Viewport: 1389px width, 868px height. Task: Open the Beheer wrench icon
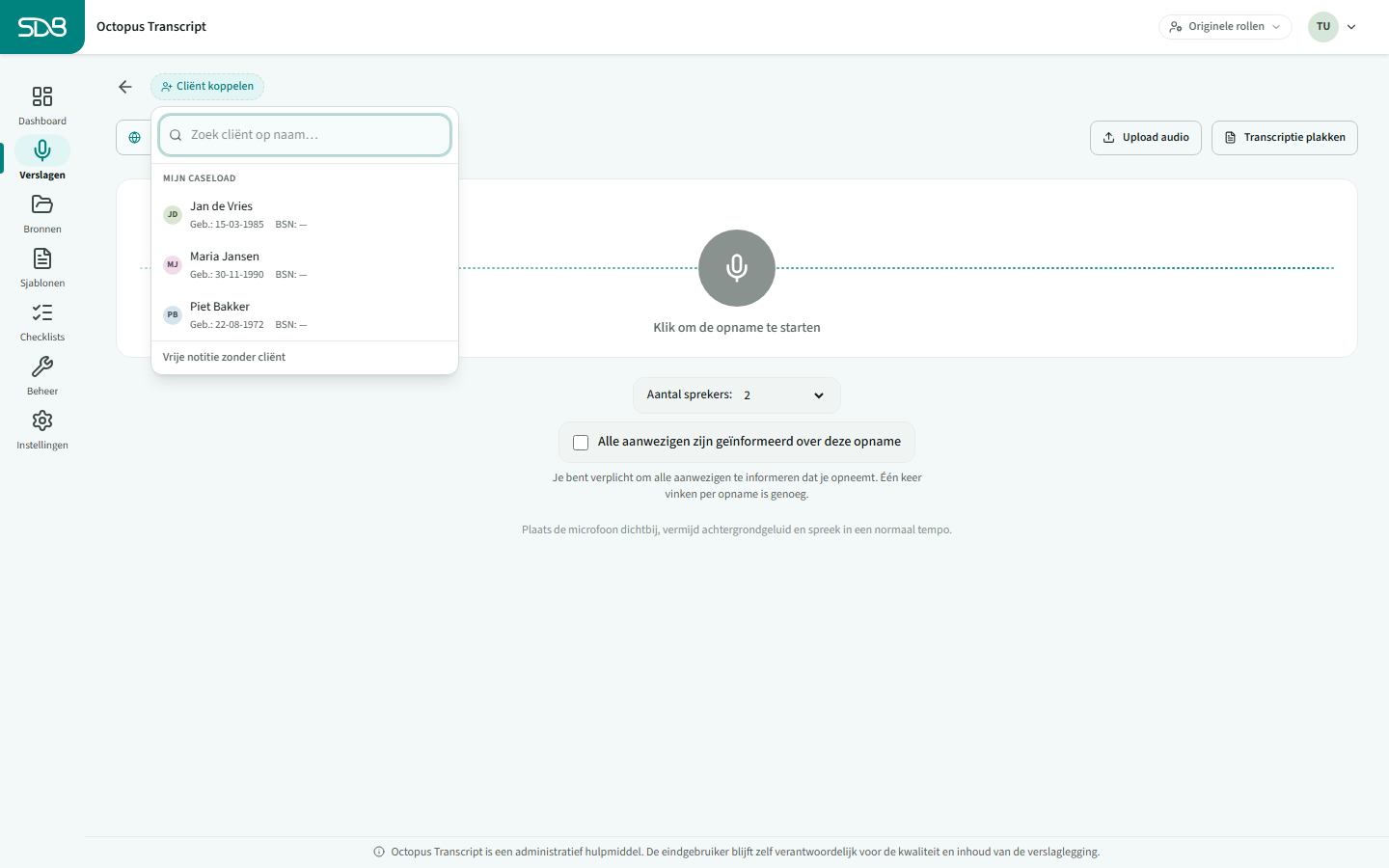[42, 366]
